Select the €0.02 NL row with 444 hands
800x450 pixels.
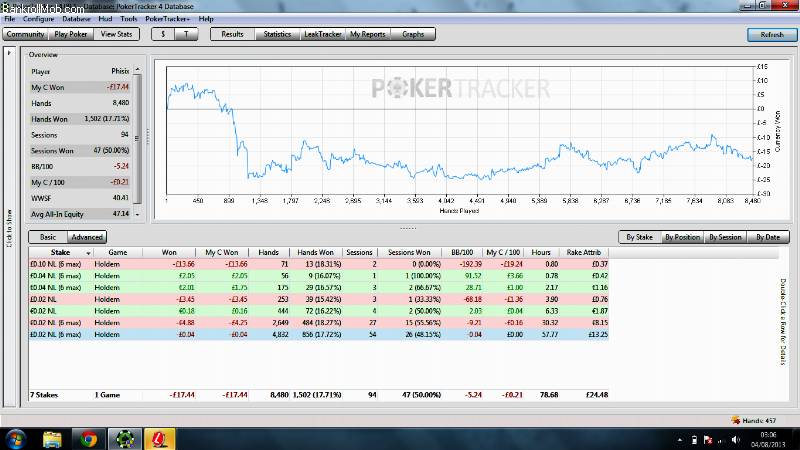pos(318,311)
